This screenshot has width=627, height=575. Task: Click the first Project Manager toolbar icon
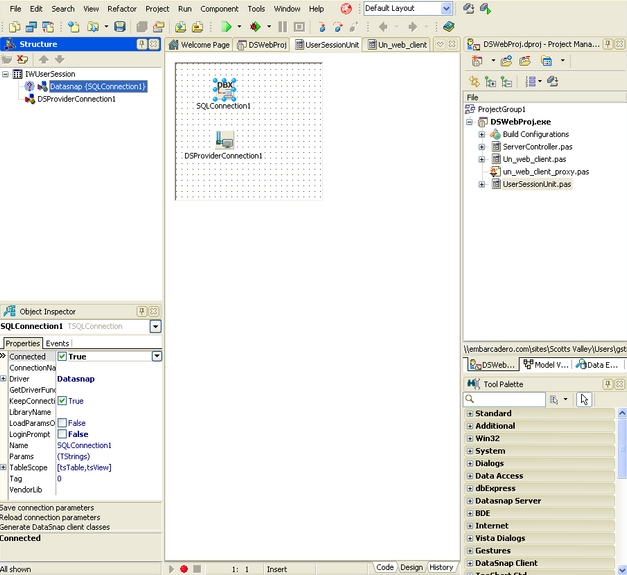[x=477, y=61]
